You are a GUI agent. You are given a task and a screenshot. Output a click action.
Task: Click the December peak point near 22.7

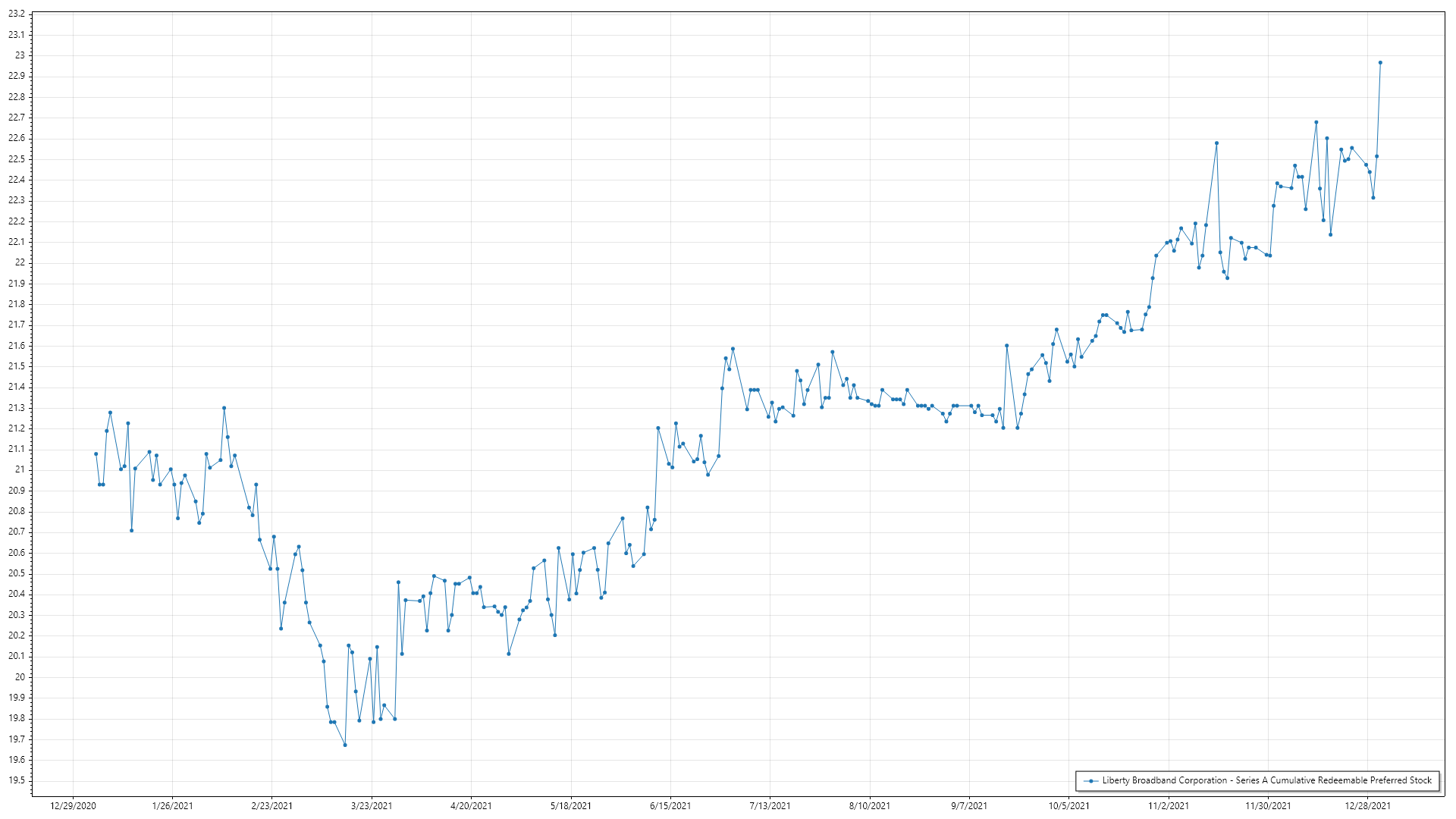tap(1316, 122)
